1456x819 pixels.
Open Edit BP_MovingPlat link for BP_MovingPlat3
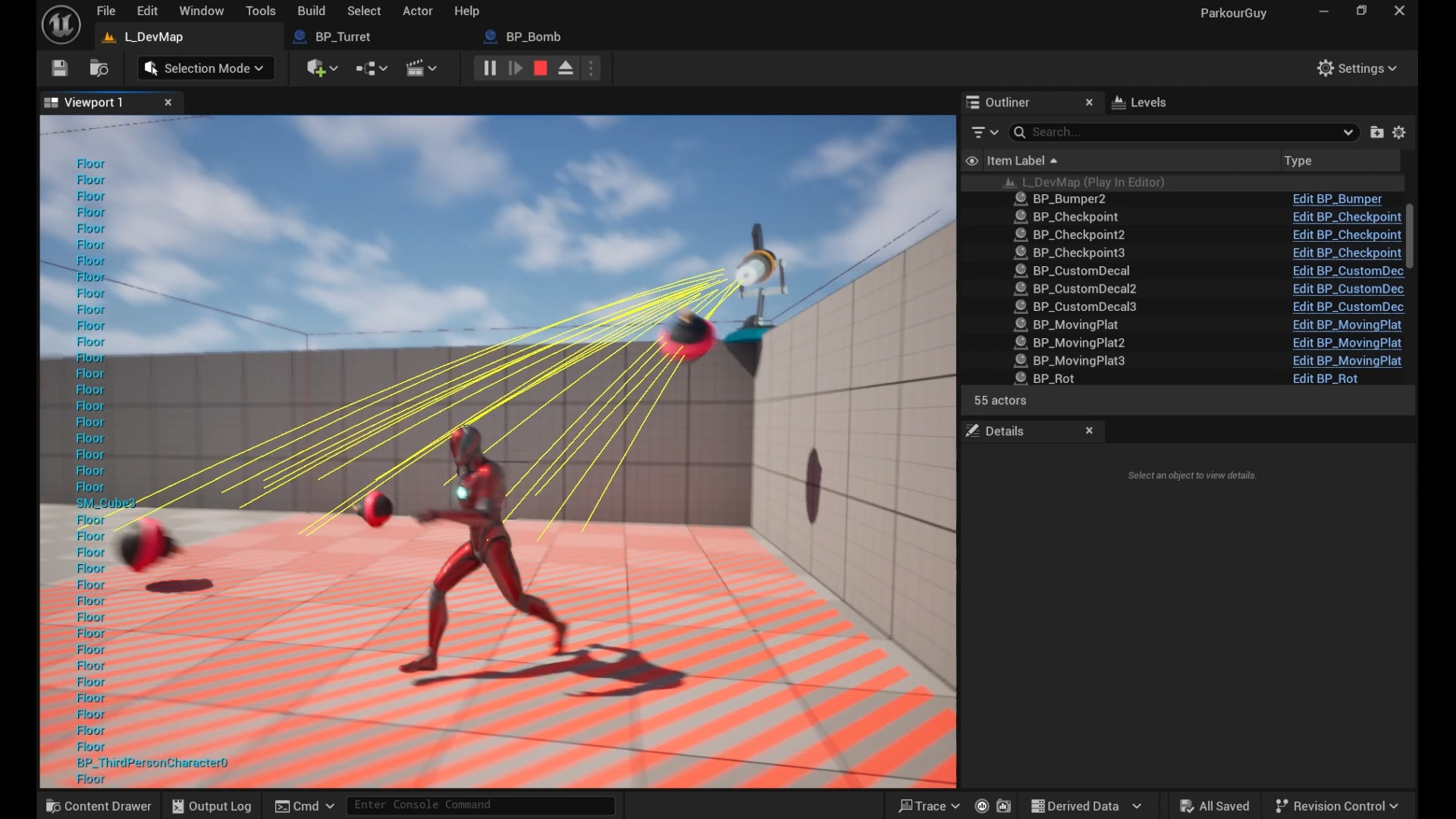tap(1347, 361)
